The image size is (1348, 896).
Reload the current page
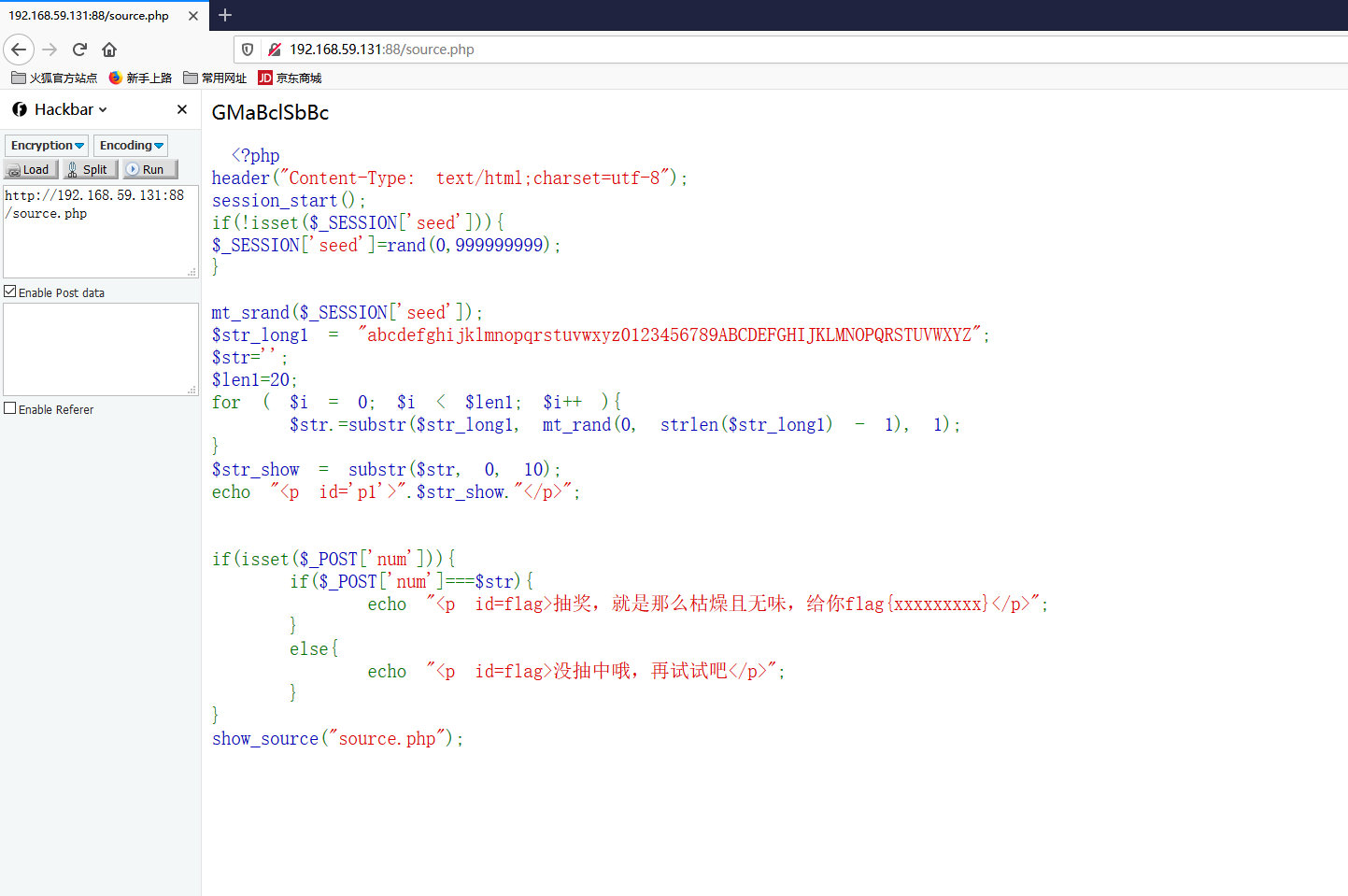tap(79, 50)
